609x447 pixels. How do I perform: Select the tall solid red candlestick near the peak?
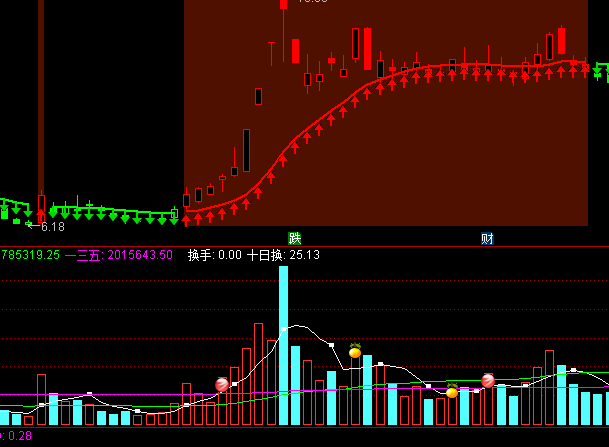[367, 48]
